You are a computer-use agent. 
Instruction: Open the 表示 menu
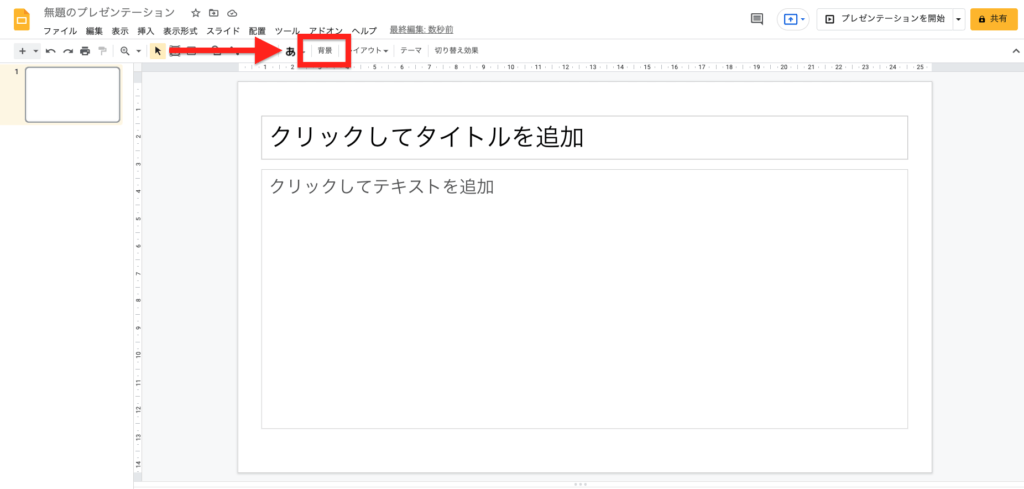(x=120, y=31)
